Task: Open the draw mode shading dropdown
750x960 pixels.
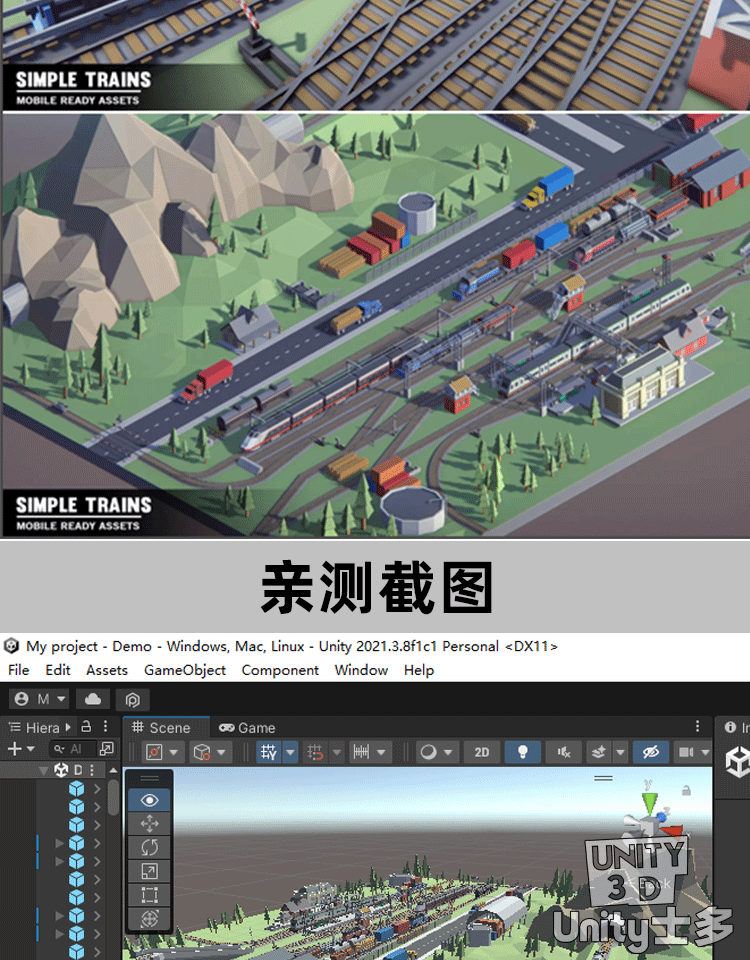Action: click(x=435, y=752)
